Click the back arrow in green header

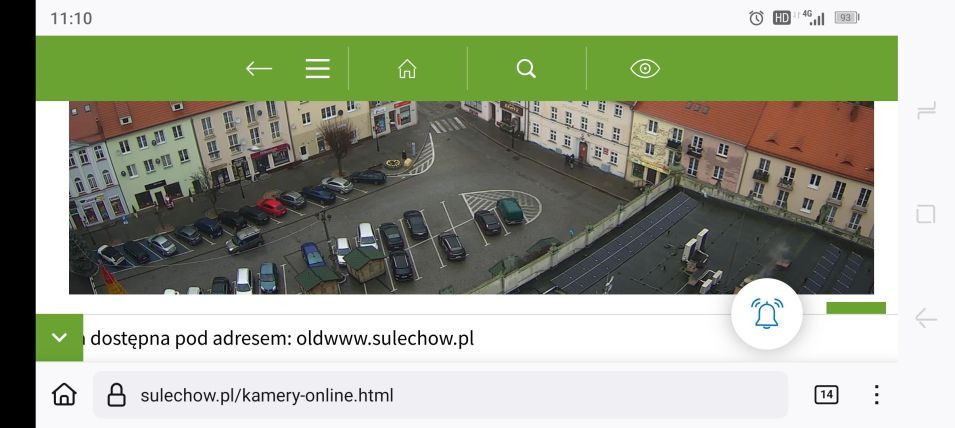tap(259, 69)
